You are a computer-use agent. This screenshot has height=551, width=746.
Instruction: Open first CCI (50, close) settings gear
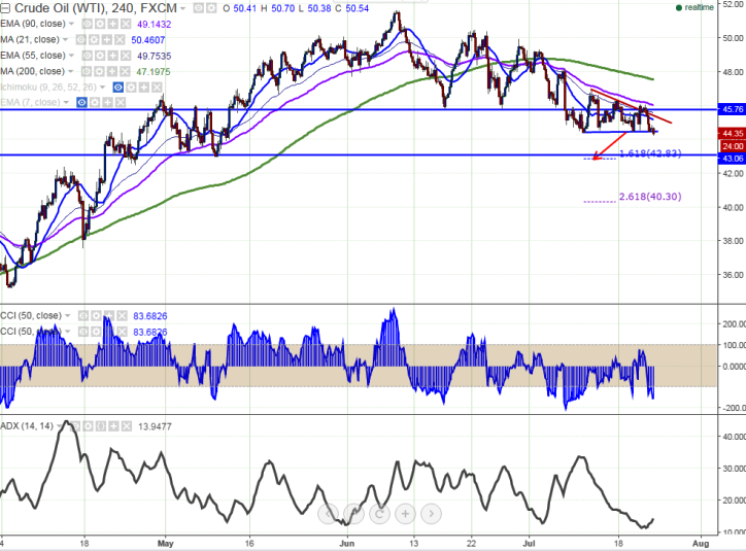(x=96, y=316)
